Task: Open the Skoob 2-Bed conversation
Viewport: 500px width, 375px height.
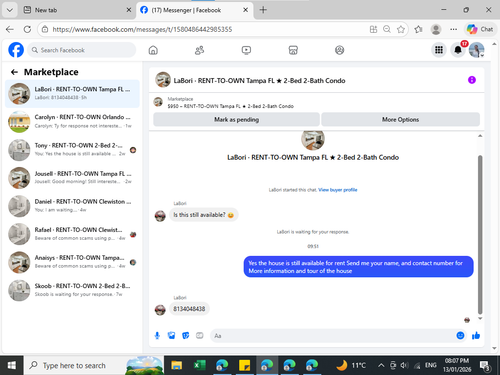Action: point(72,290)
